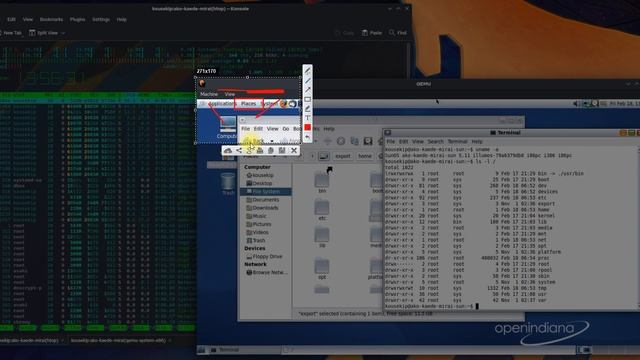Click root filesystem drive button in location bar
Image resolution: width=640 pixels, height=360 pixels.
click(x=324, y=156)
